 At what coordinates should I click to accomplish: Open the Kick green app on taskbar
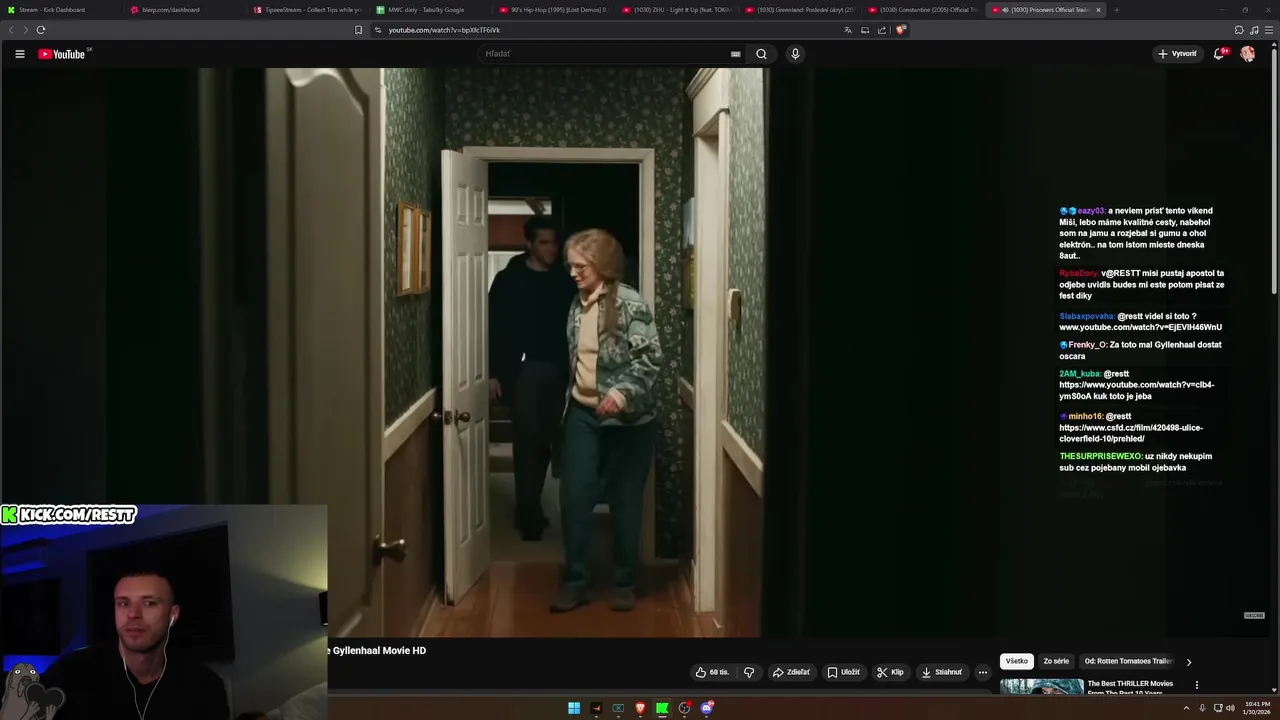[662, 708]
